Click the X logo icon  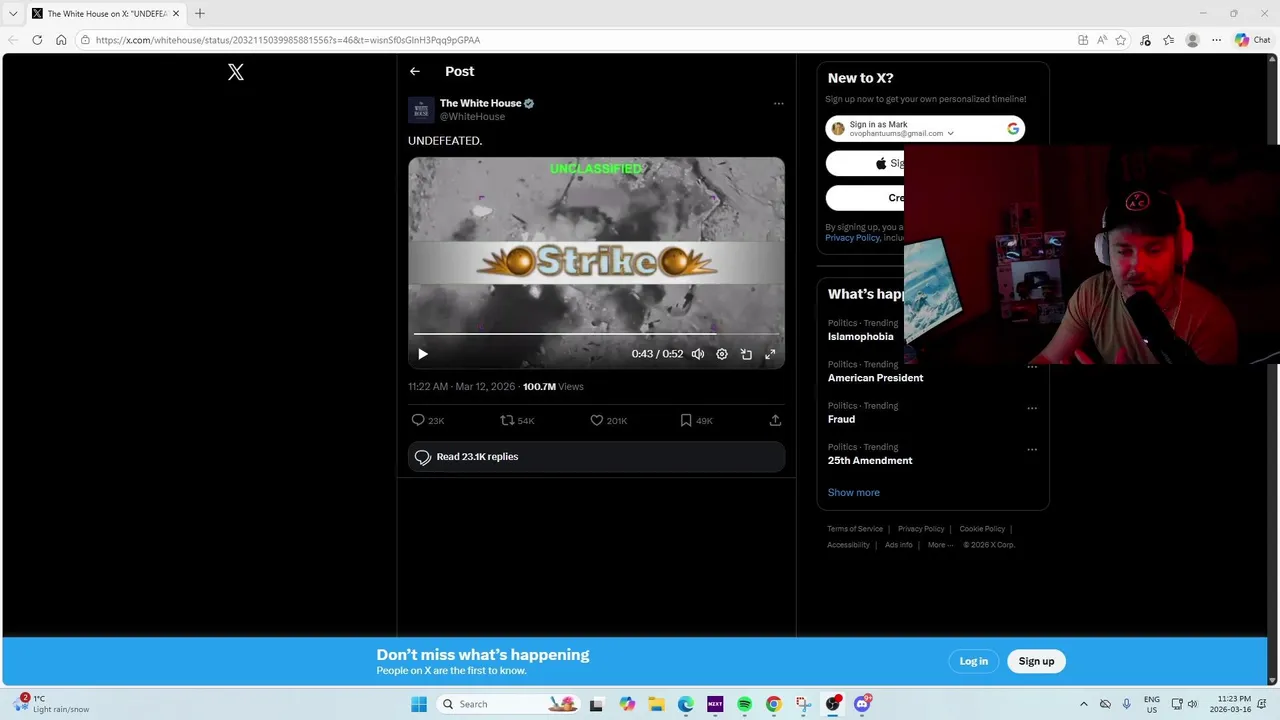(236, 72)
